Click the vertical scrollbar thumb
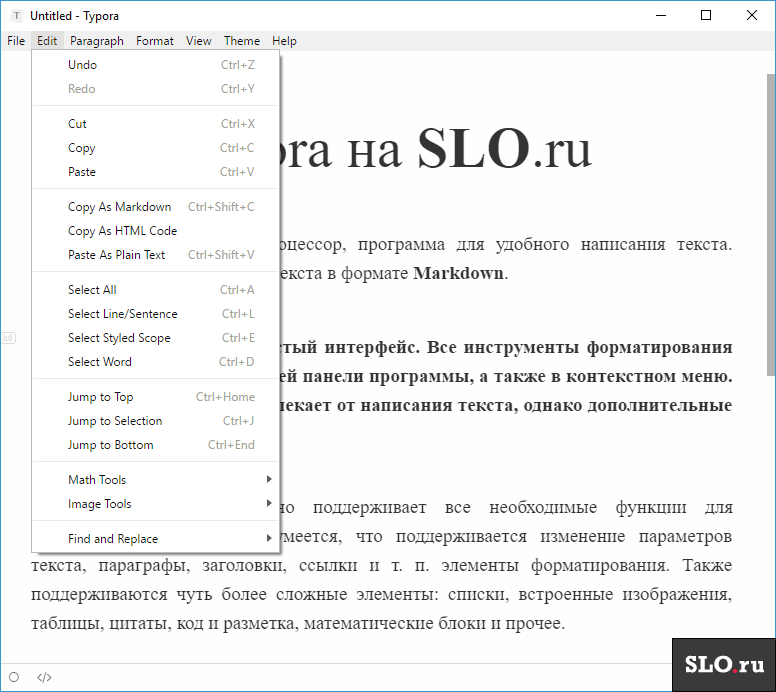The image size is (776, 692). 771,225
